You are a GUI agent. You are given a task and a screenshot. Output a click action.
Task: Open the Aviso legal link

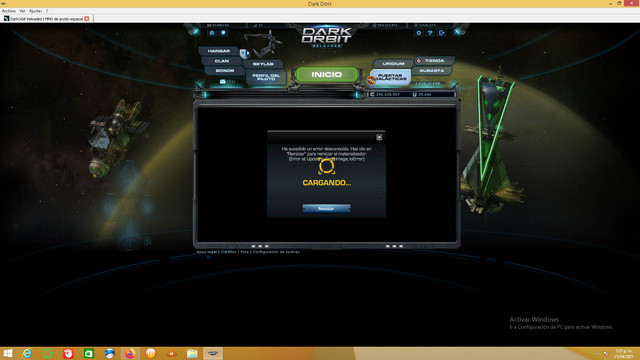coord(207,252)
